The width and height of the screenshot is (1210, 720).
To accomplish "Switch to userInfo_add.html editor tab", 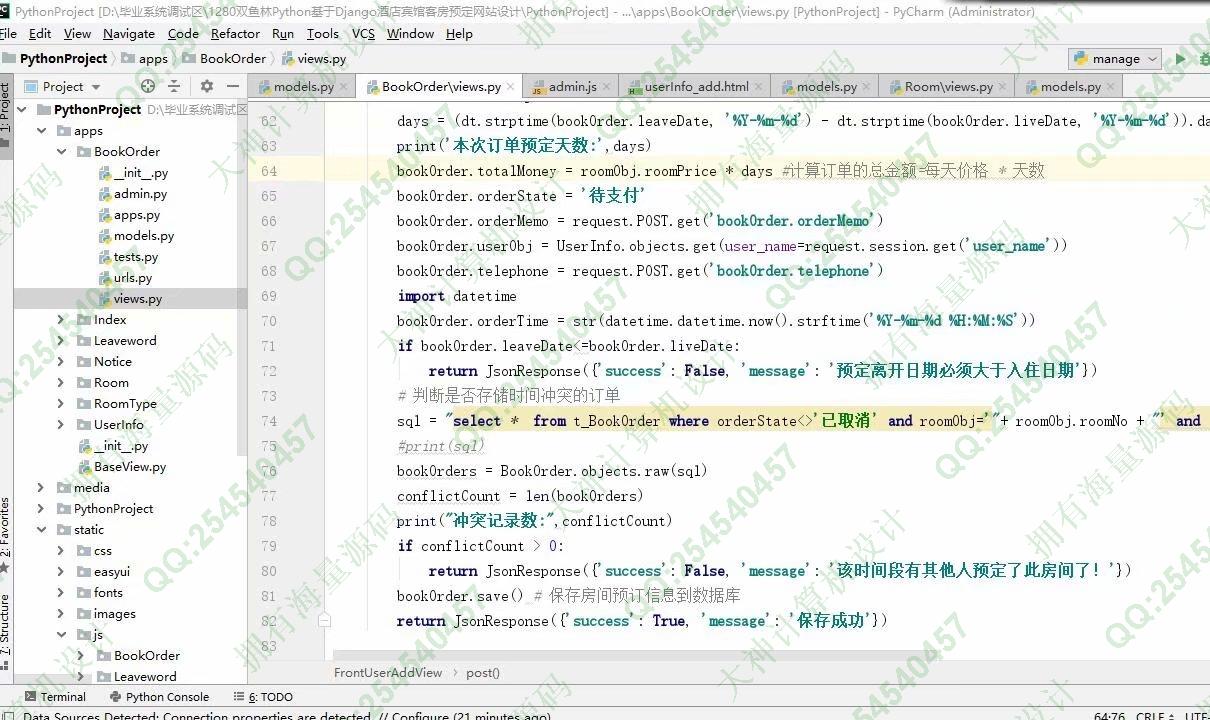I will pyautogui.click(x=695, y=86).
